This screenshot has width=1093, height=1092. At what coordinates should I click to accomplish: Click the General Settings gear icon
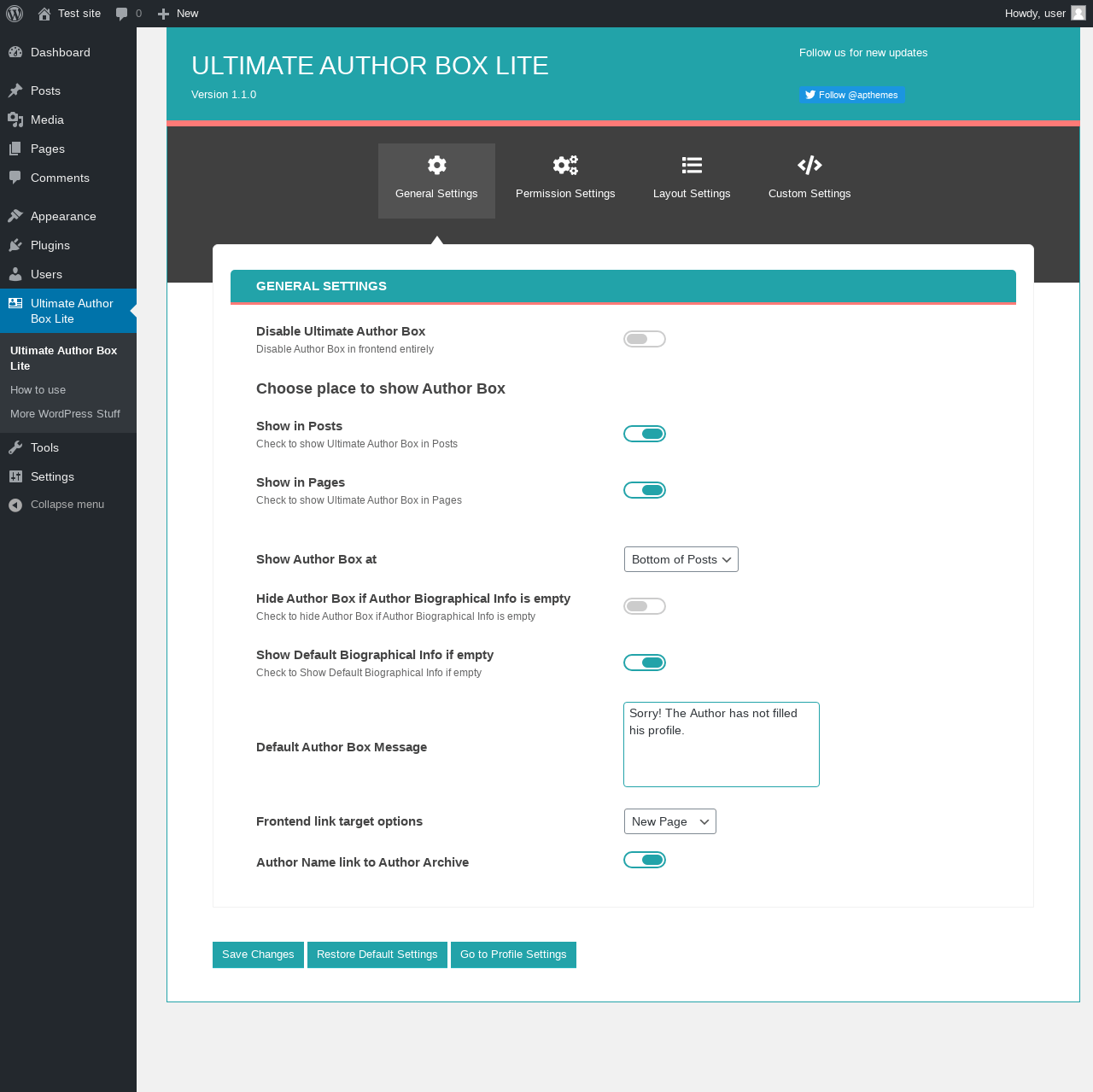(437, 165)
